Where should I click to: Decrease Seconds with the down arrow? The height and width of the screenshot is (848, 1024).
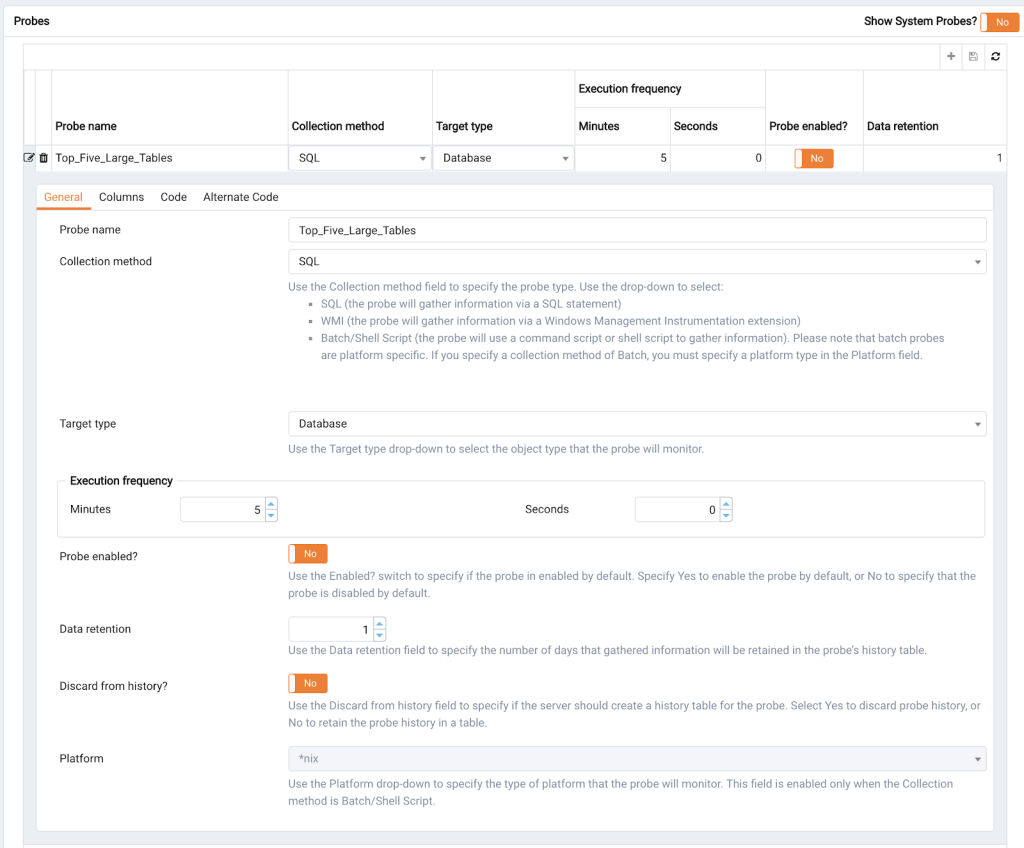726,516
